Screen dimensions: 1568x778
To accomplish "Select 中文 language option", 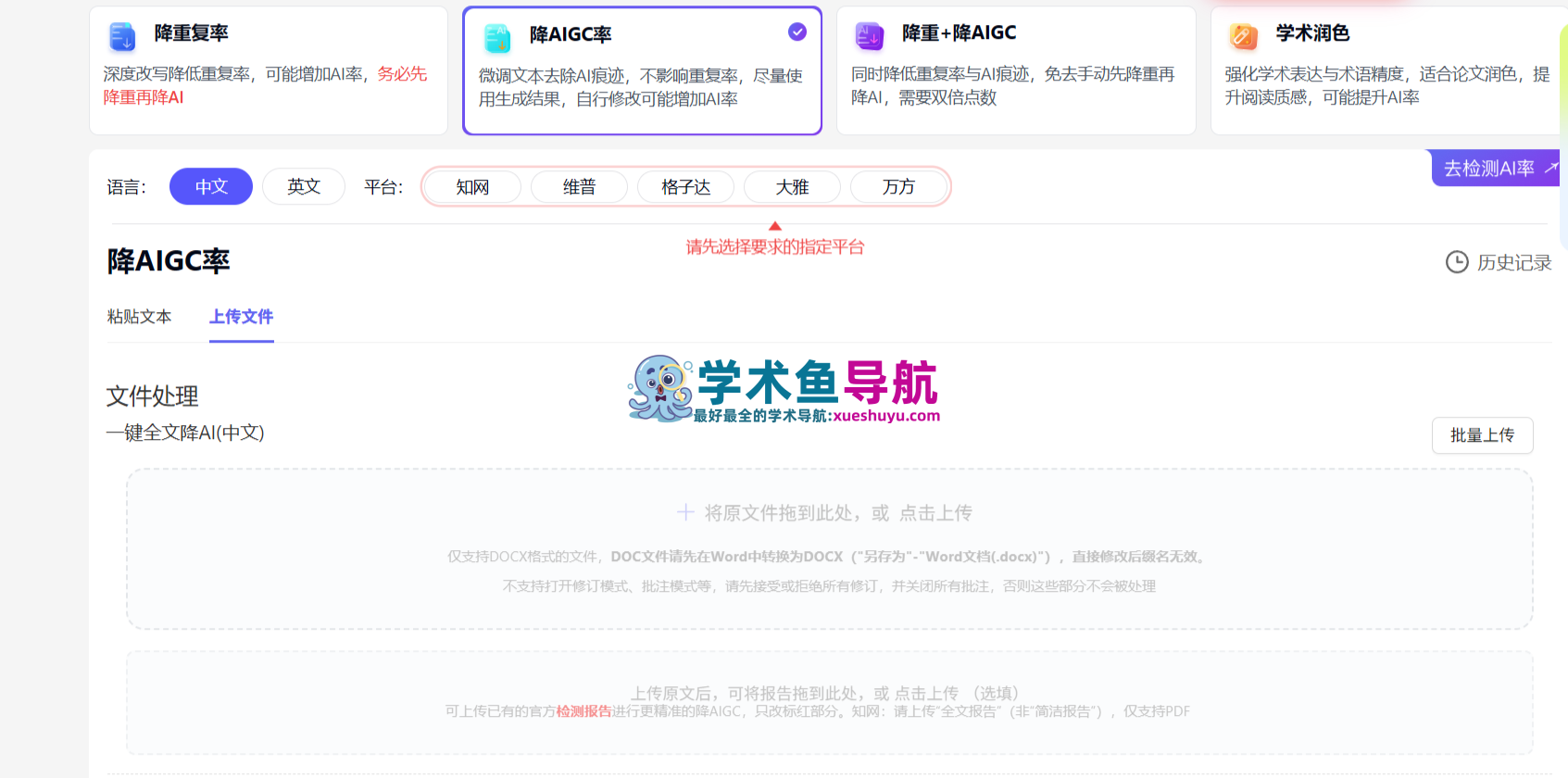I will pyautogui.click(x=211, y=186).
